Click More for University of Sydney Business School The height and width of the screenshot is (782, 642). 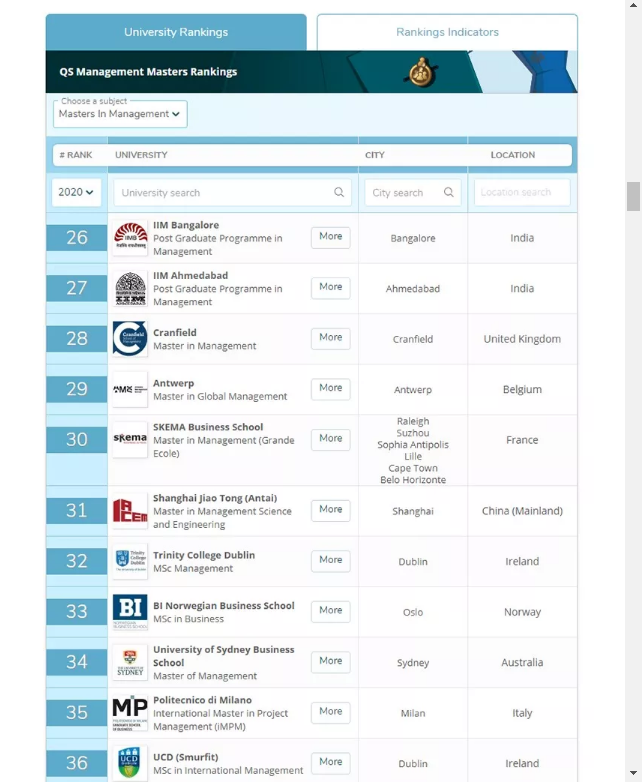coord(331,661)
